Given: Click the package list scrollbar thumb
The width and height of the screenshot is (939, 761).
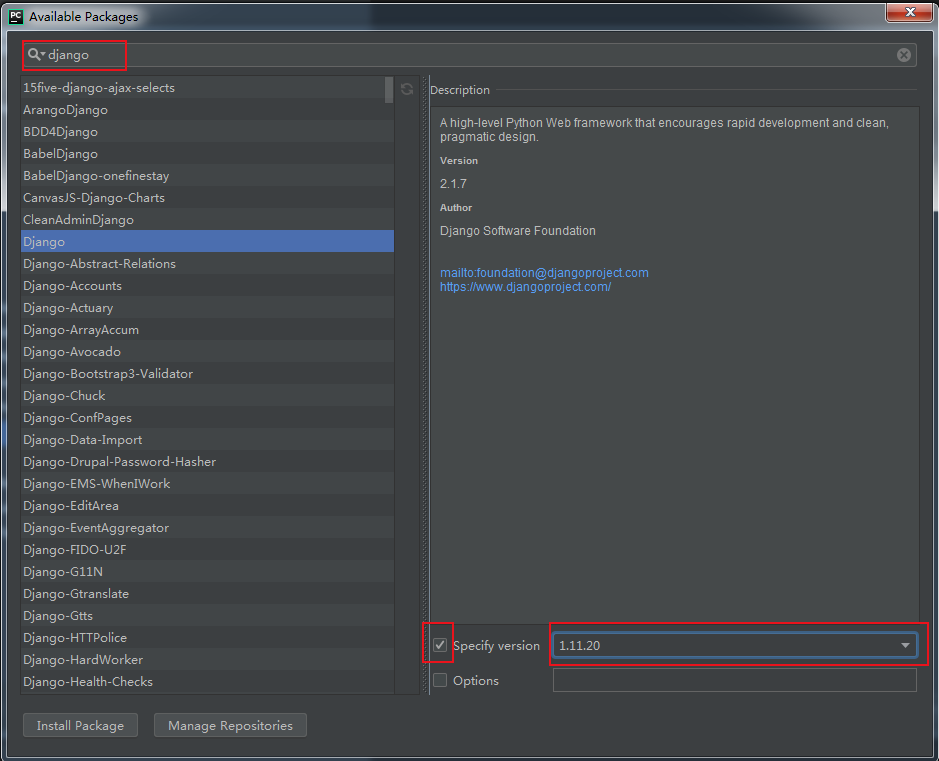Looking at the screenshot, I should point(389,90).
